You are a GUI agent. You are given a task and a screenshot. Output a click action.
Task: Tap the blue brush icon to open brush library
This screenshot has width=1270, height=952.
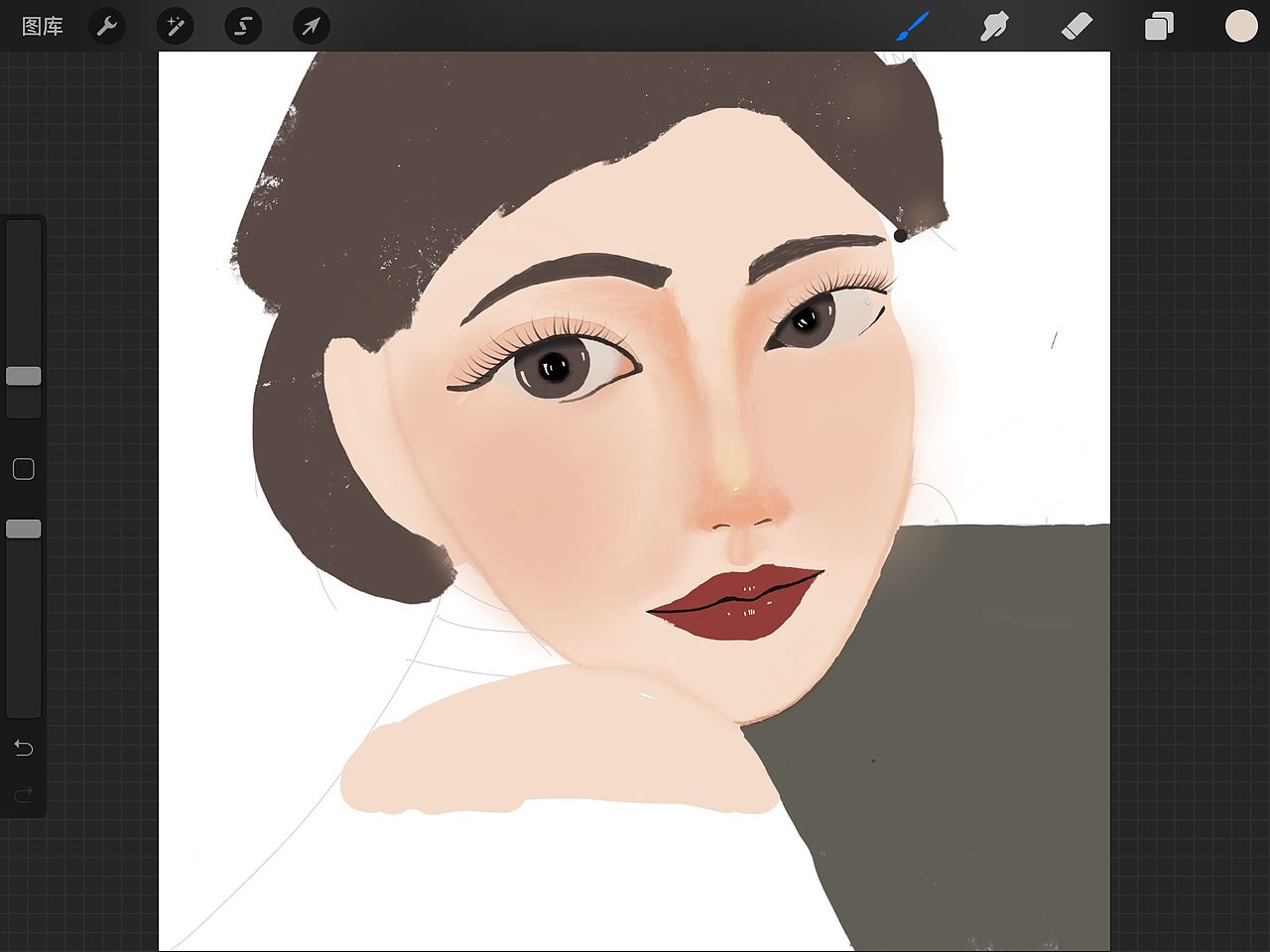pos(912,26)
